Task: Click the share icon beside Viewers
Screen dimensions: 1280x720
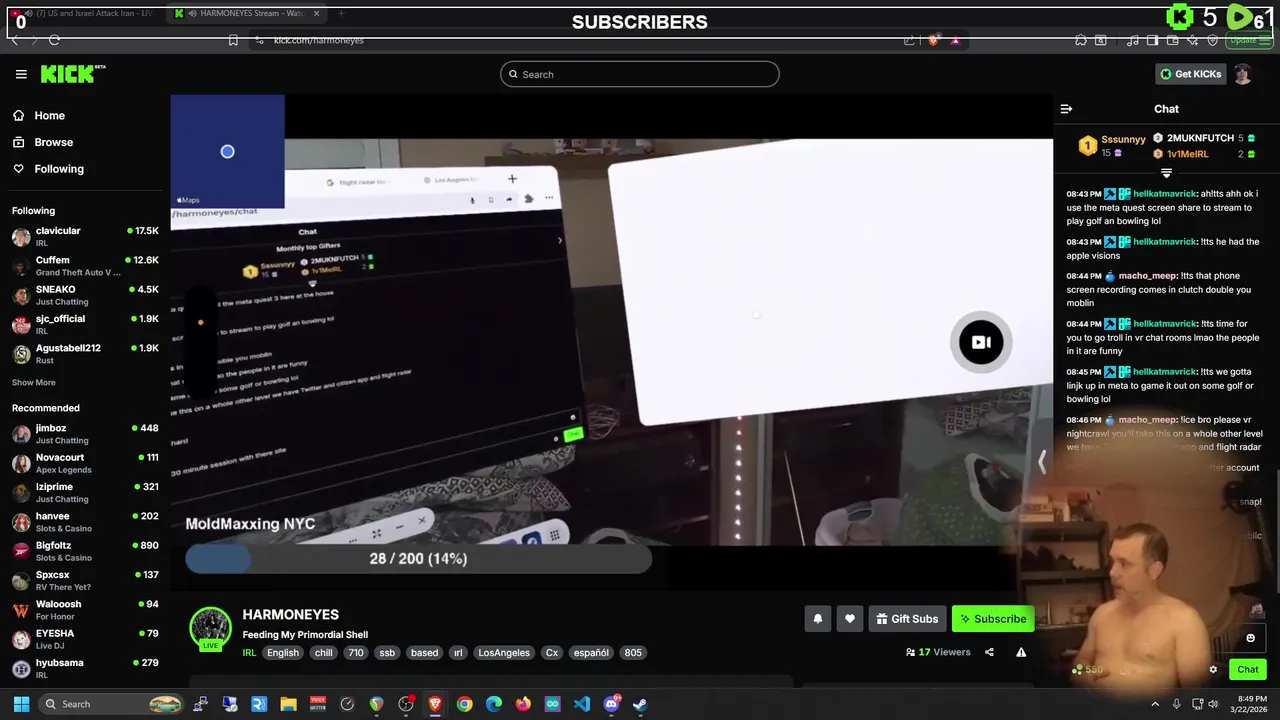Action: 989,652
